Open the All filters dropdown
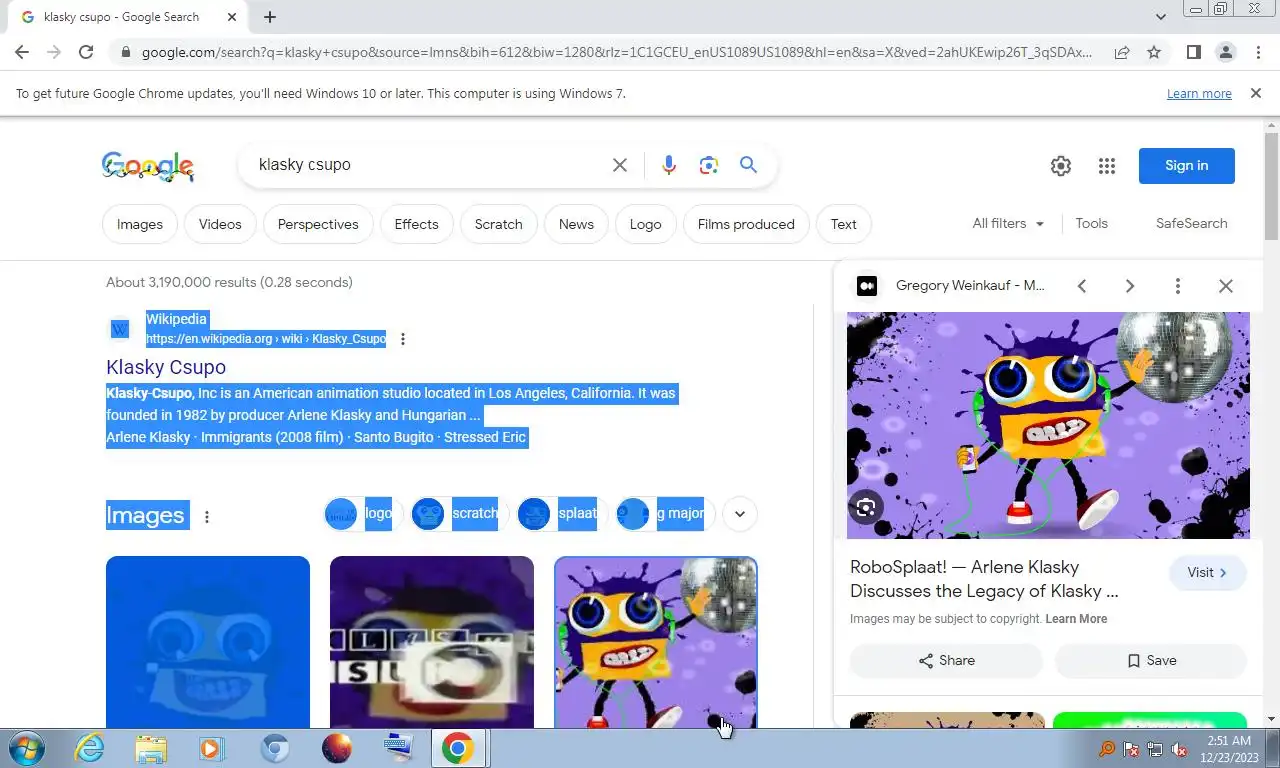Image resolution: width=1280 pixels, height=768 pixels. pos(1008,224)
